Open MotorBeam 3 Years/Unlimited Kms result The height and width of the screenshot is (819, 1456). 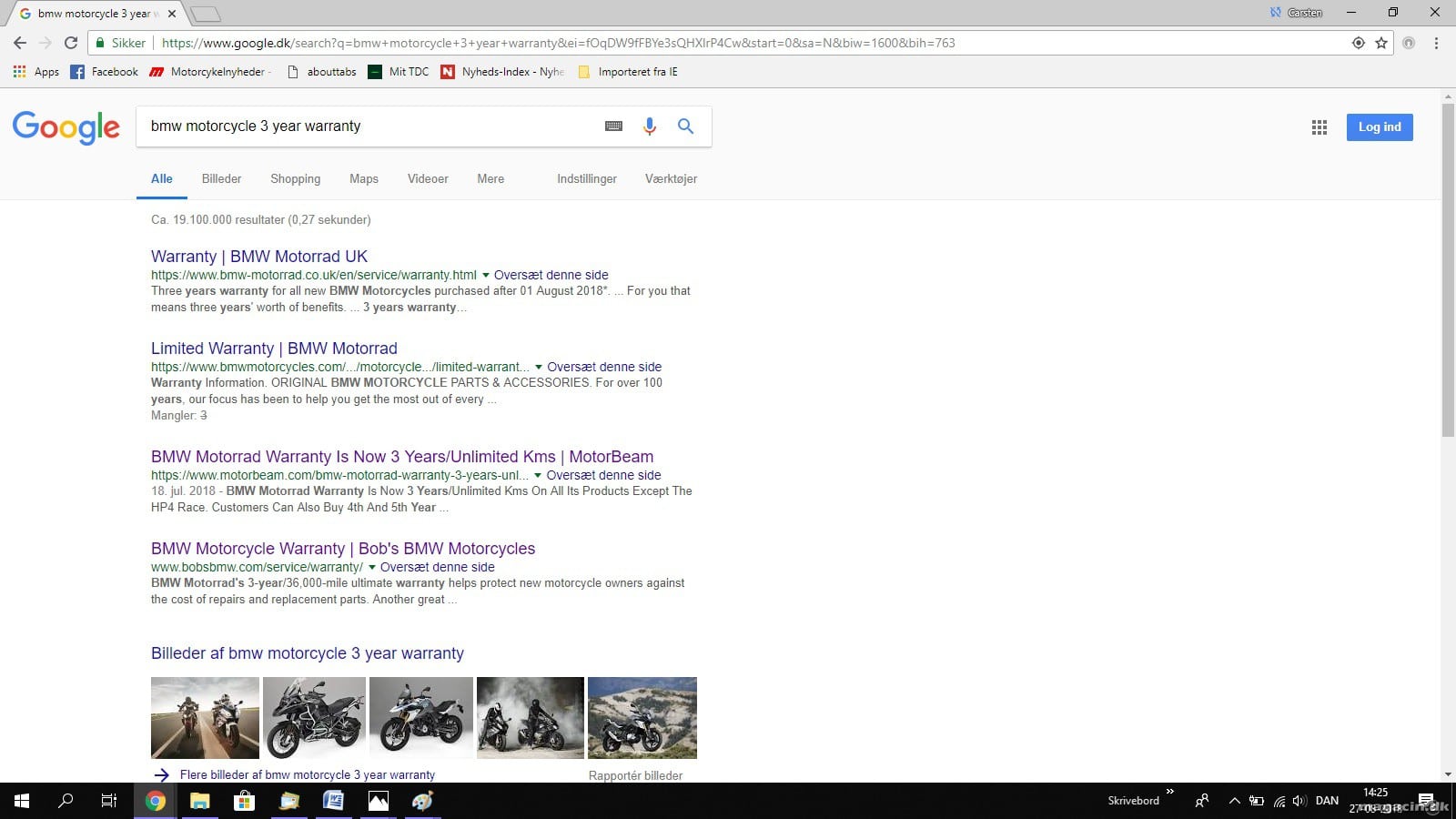coord(402,457)
